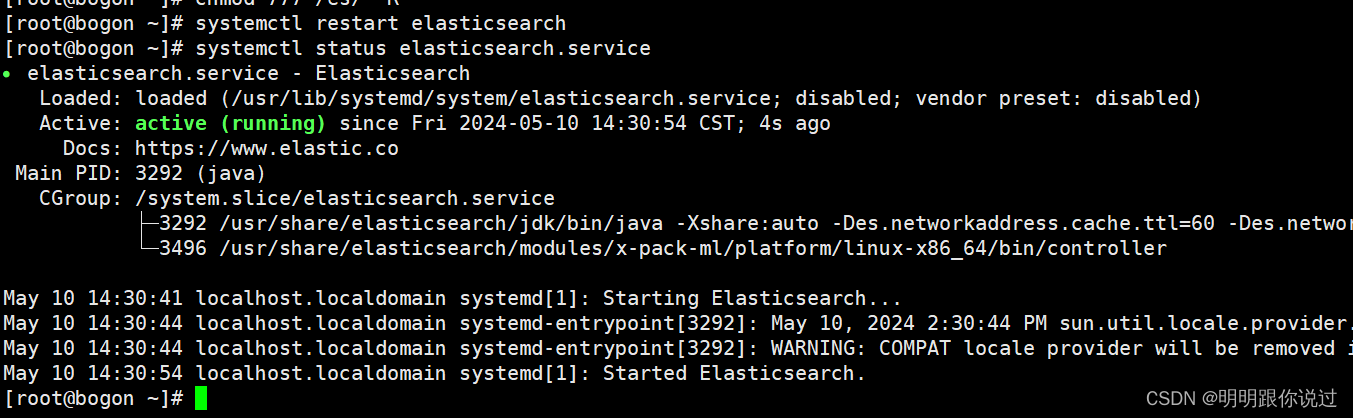
Task: Click the green 'active (running)' status text
Action: pos(231,123)
